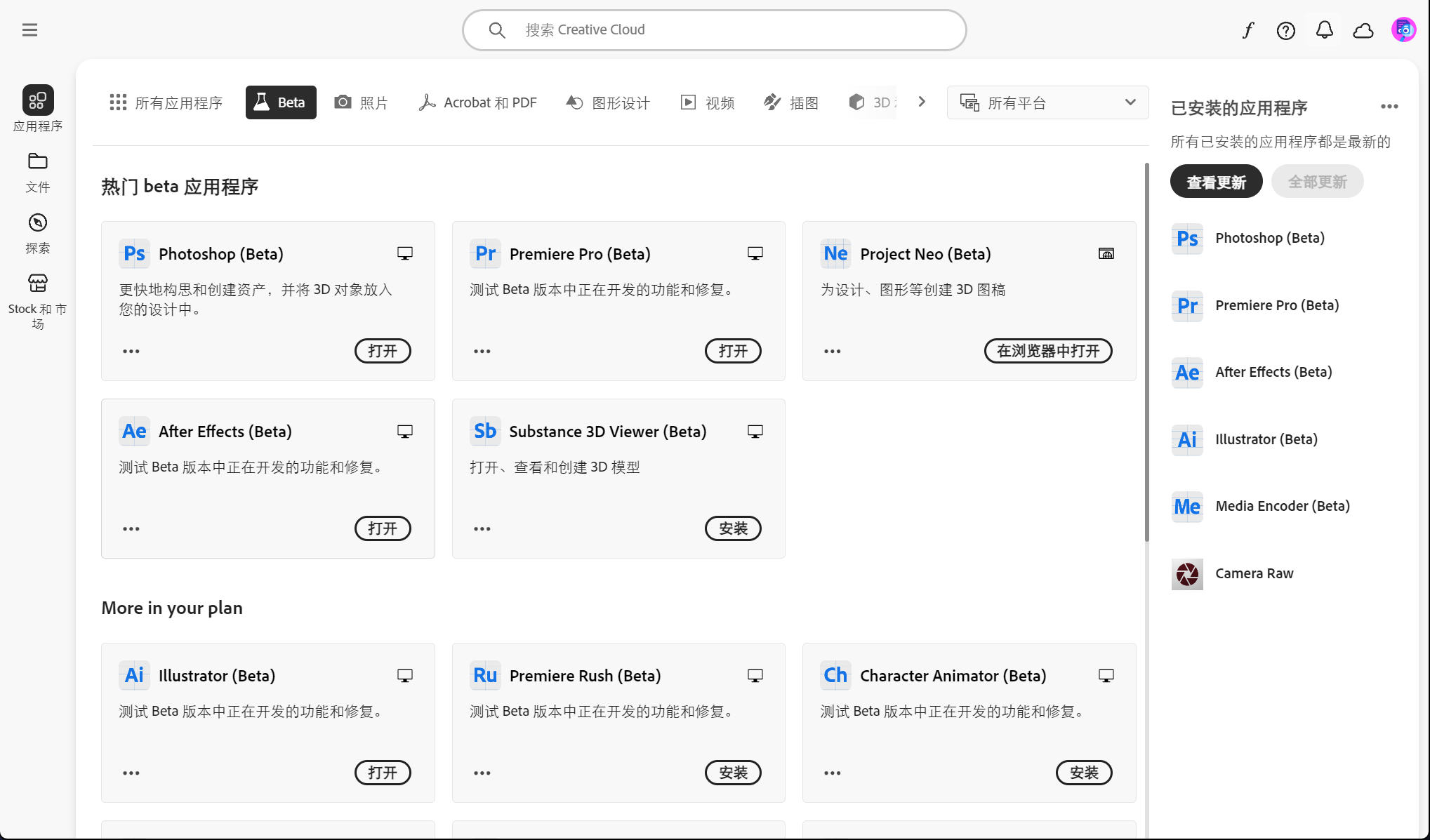This screenshot has height=840, width=1430.
Task: Go to Files in left sidebar
Action: (x=37, y=171)
